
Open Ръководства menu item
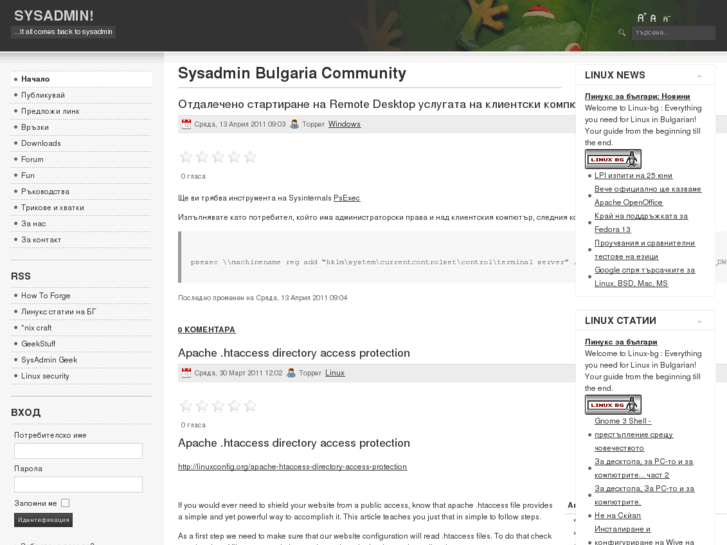(x=81, y=192)
